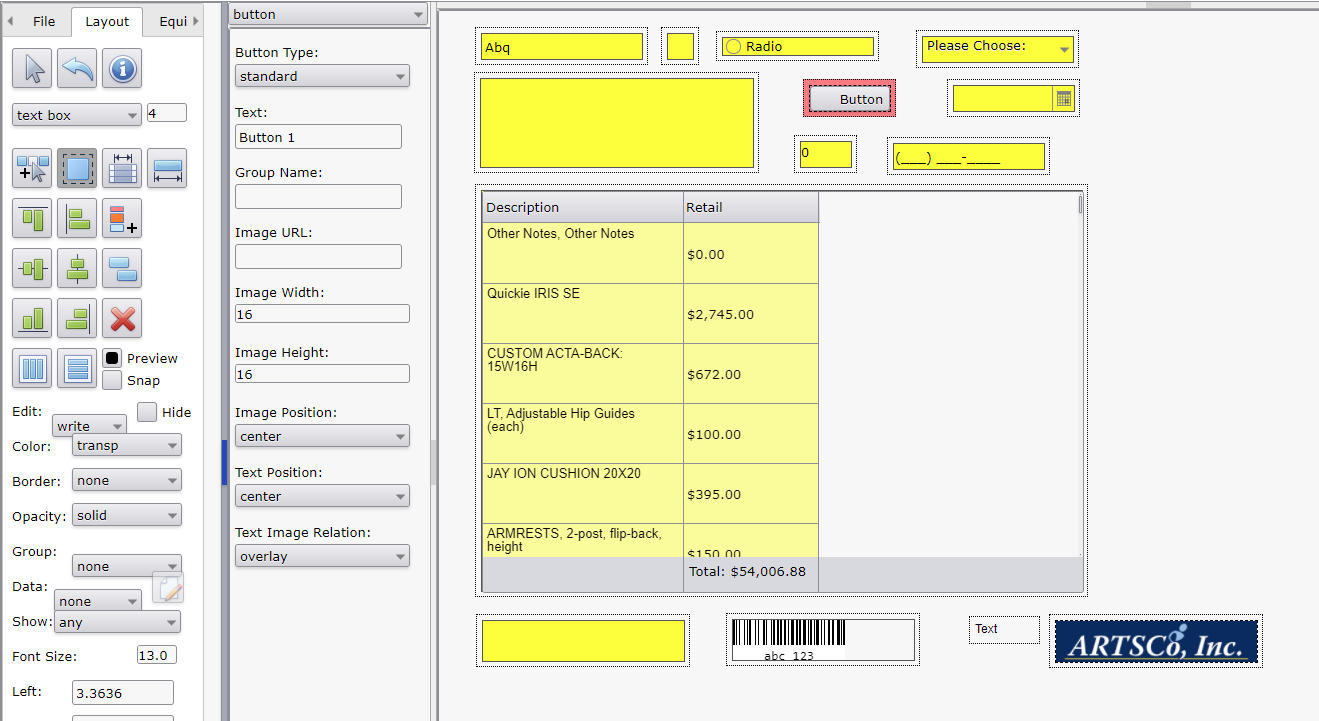Align selected elements to right edge
This screenshot has width=1319, height=721.
pyautogui.click(x=77, y=318)
